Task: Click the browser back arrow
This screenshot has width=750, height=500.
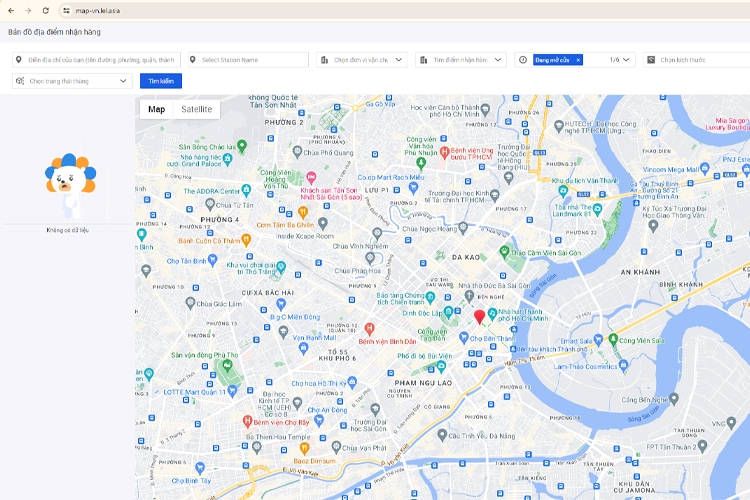Action: pyautogui.click(x=11, y=10)
